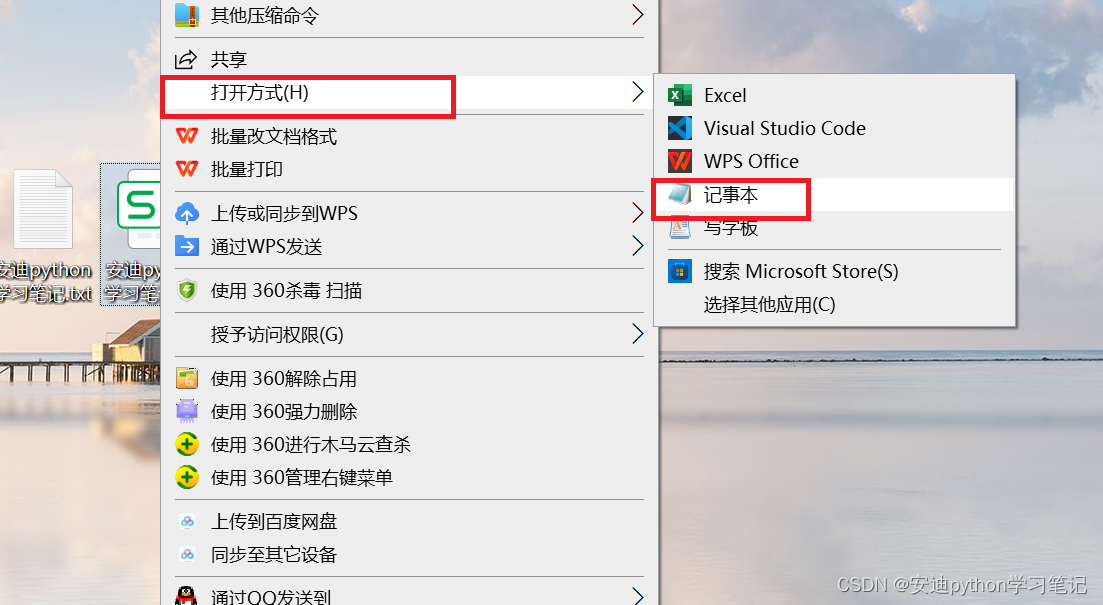Click the WordPad icon beside 写字板
The height and width of the screenshot is (605, 1103).
tap(680, 229)
